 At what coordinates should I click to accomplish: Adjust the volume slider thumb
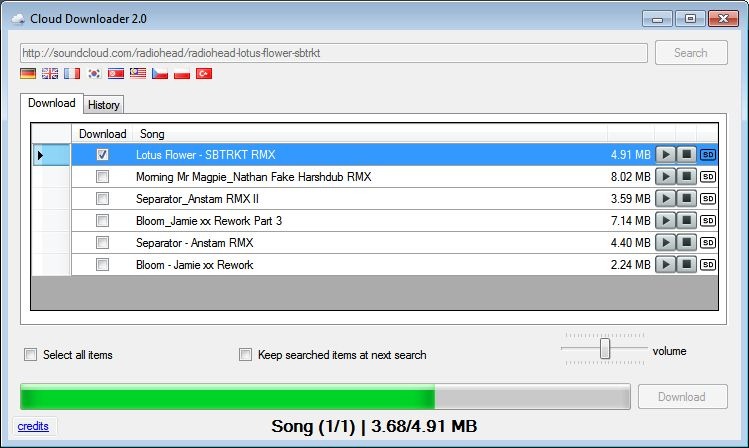coord(605,349)
